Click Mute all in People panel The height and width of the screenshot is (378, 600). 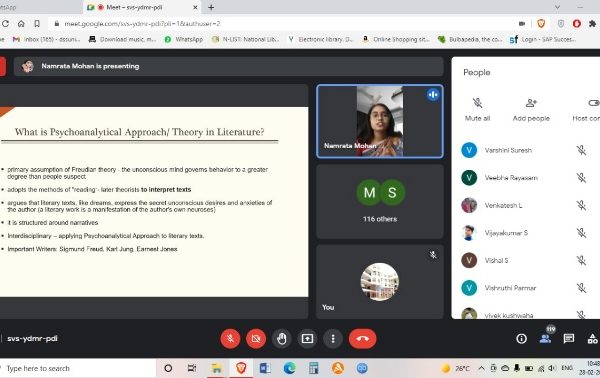(x=477, y=110)
